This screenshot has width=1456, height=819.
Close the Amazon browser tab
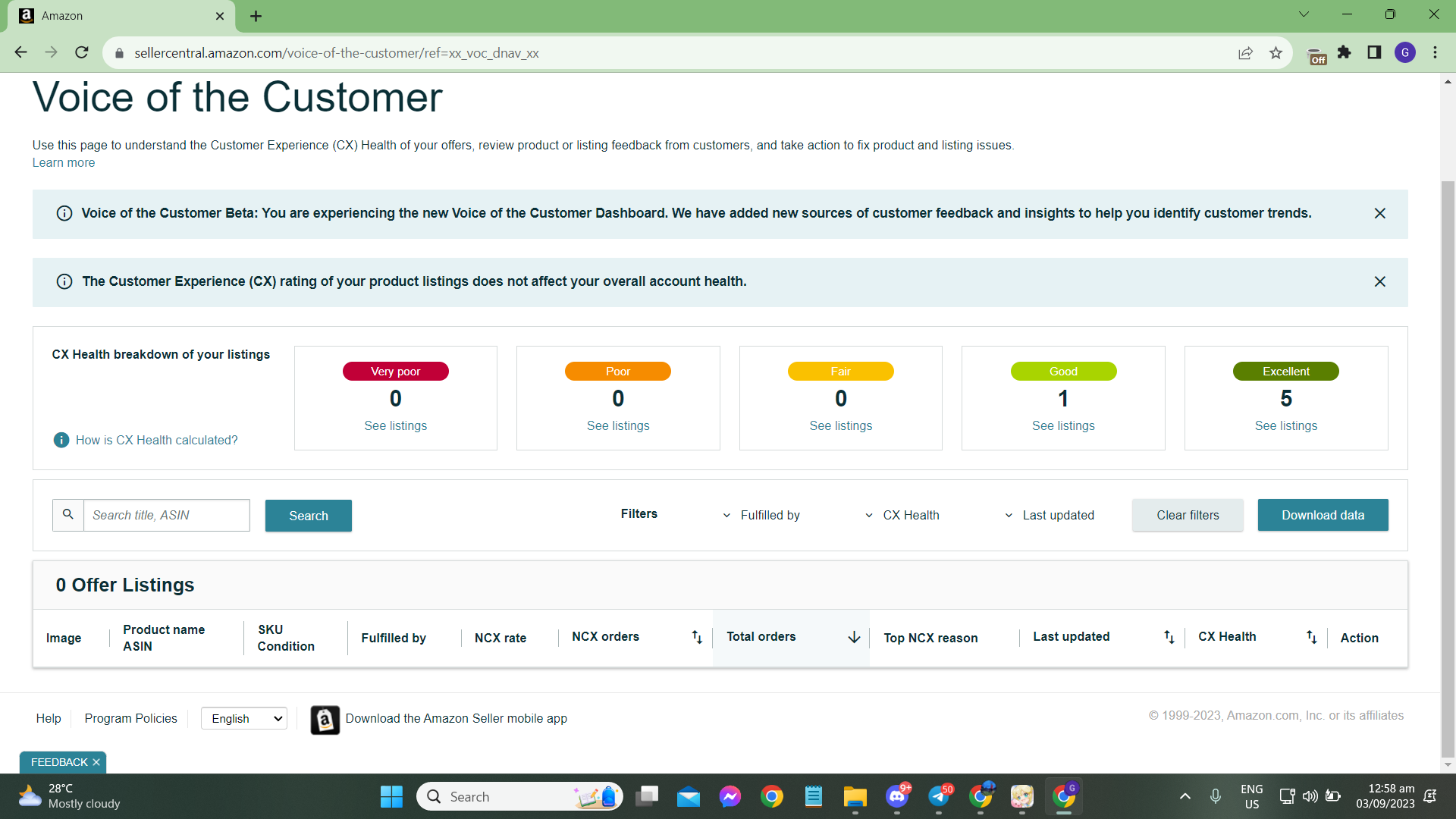[x=220, y=16]
